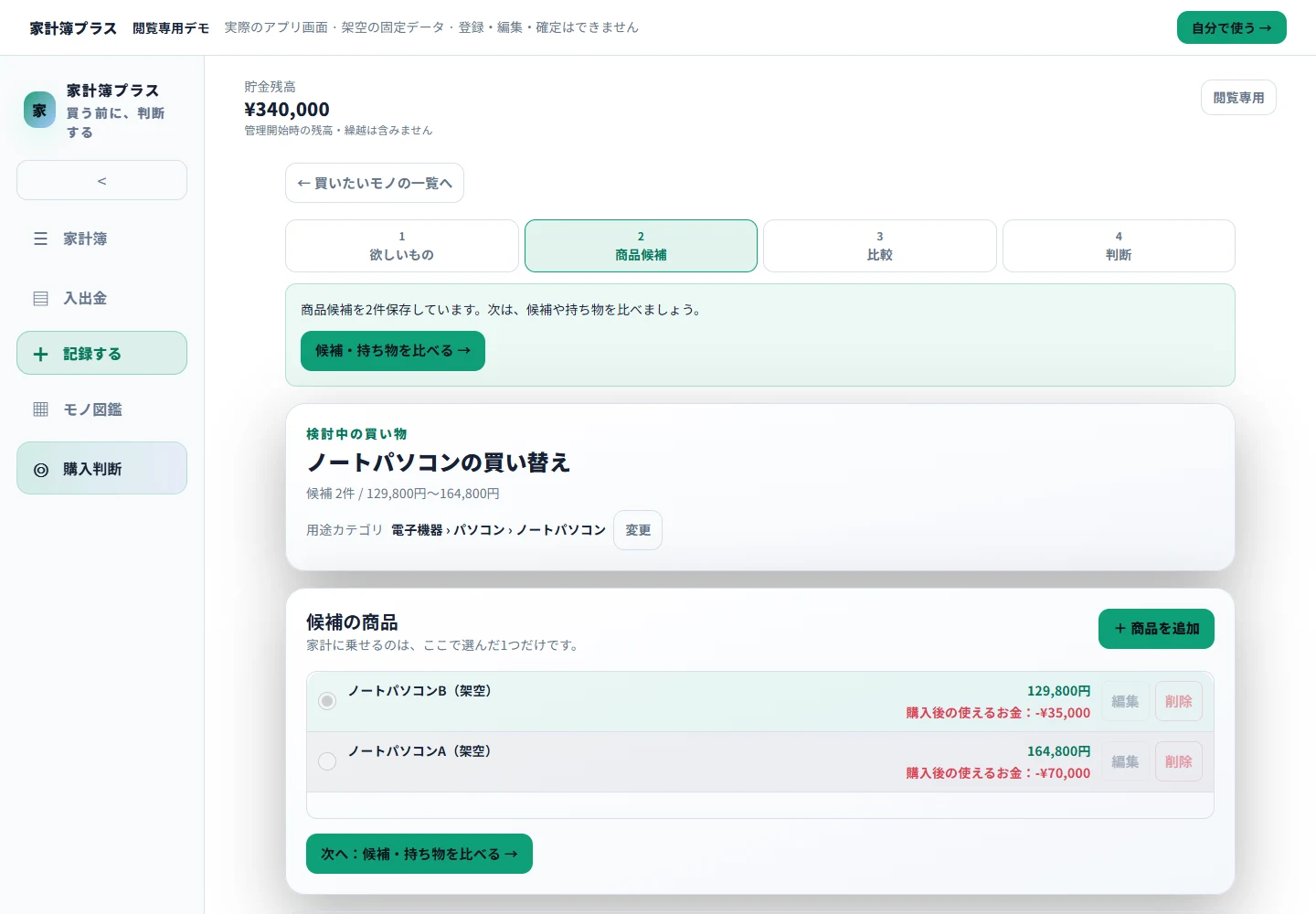Click 購入後の使えるお金：-¥70,000 text
The height and width of the screenshot is (914, 1316).
pos(998,773)
